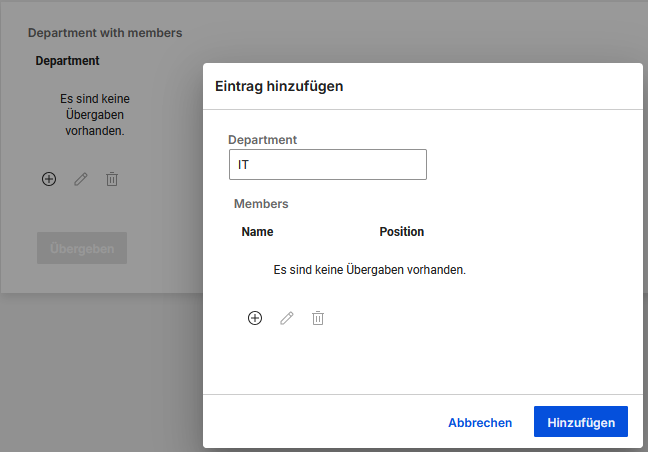648x452 pixels.
Task: Click the trash icon below background Department list
Action: [112, 179]
